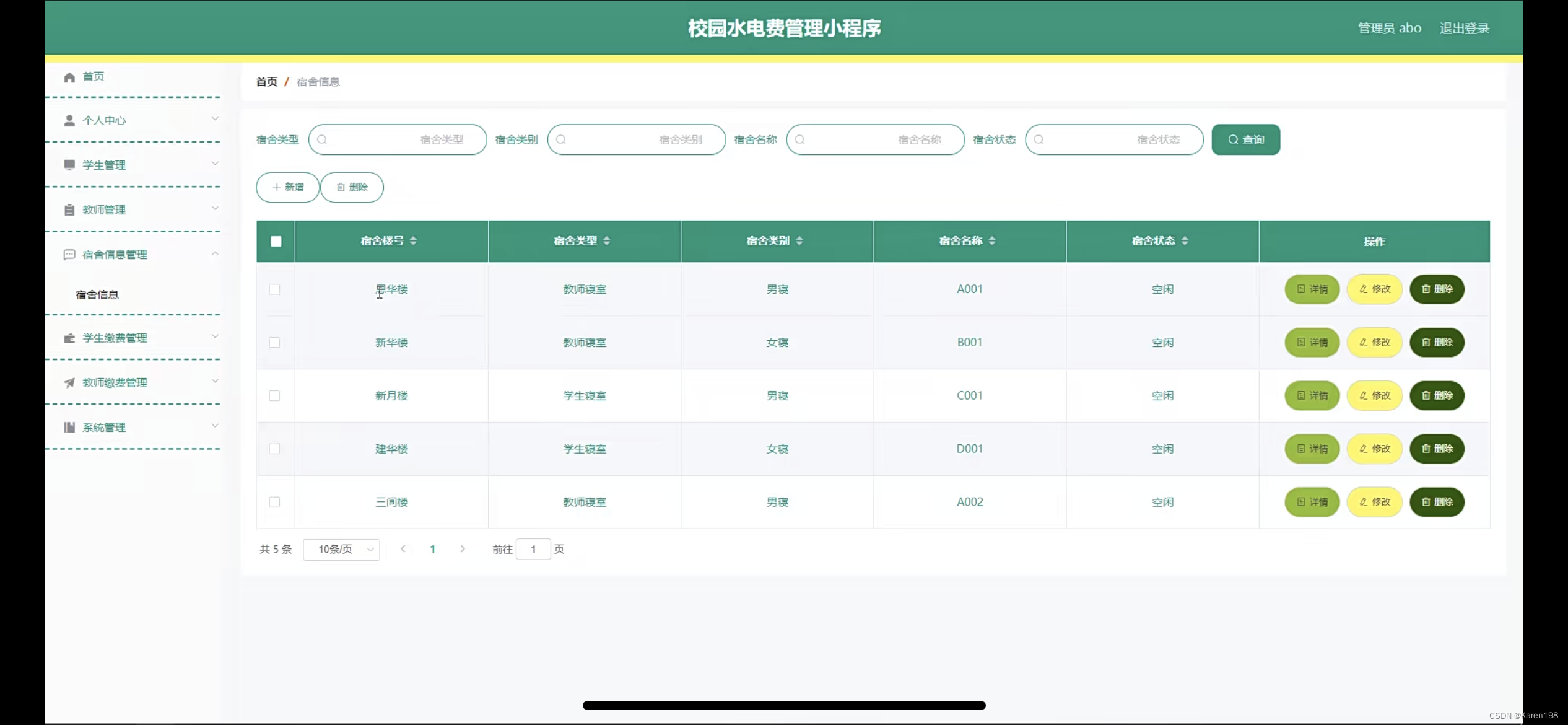1568x725 pixels.
Task: Edit (修改) the dorm A002 row
Action: click(x=1375, y=502)
